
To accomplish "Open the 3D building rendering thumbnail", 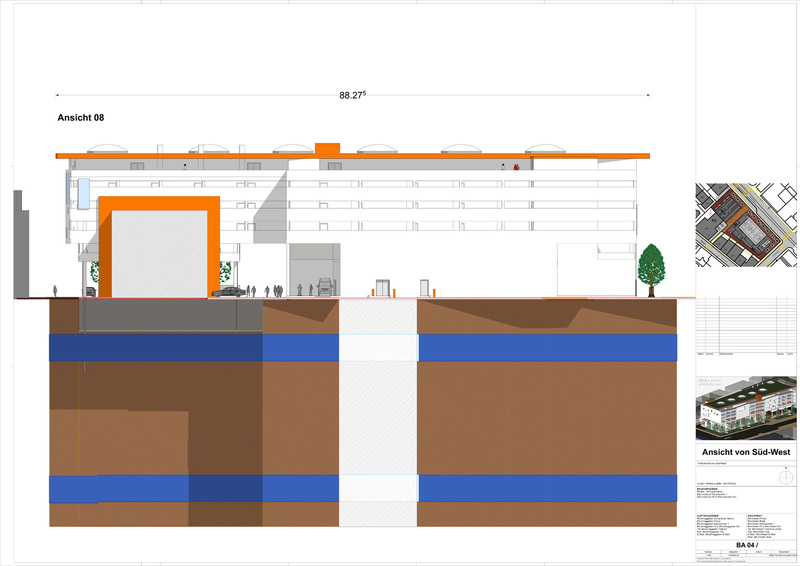I will 745,408.
